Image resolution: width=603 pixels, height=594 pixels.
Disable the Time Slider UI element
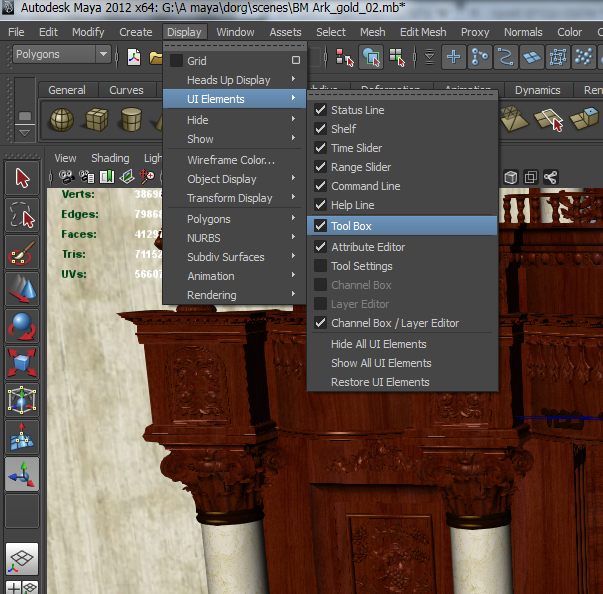pos(321,148)
